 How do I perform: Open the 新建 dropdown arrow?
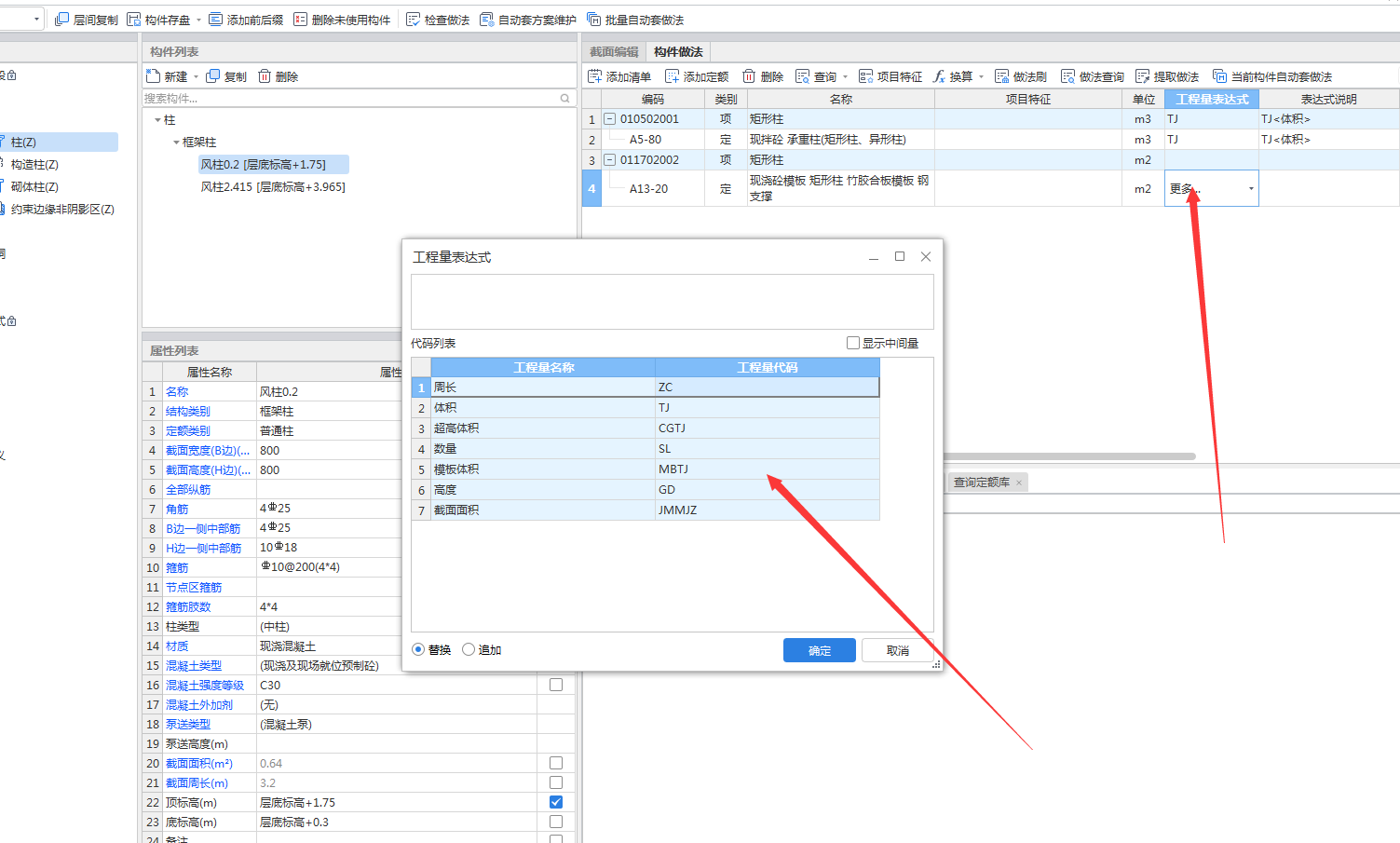click(197, 76)
